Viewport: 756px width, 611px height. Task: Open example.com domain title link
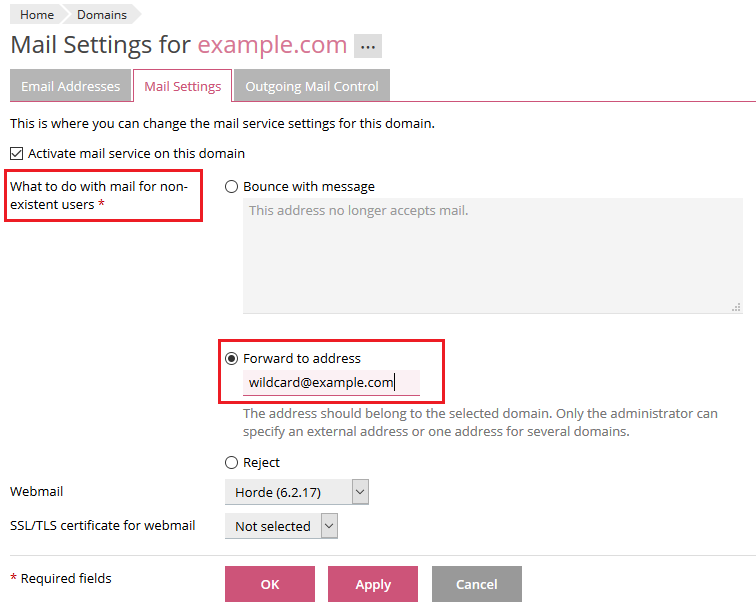272,45
